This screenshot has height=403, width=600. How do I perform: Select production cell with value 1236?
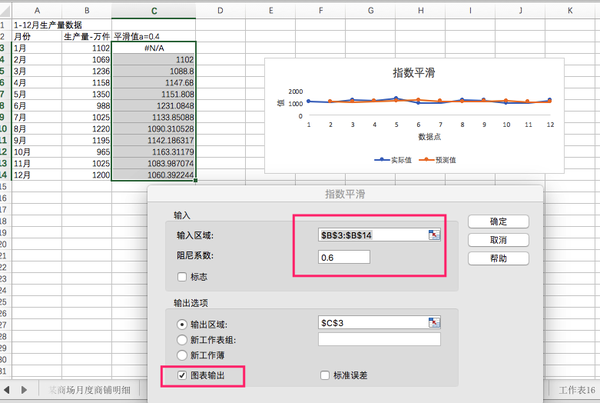(87, 71)
